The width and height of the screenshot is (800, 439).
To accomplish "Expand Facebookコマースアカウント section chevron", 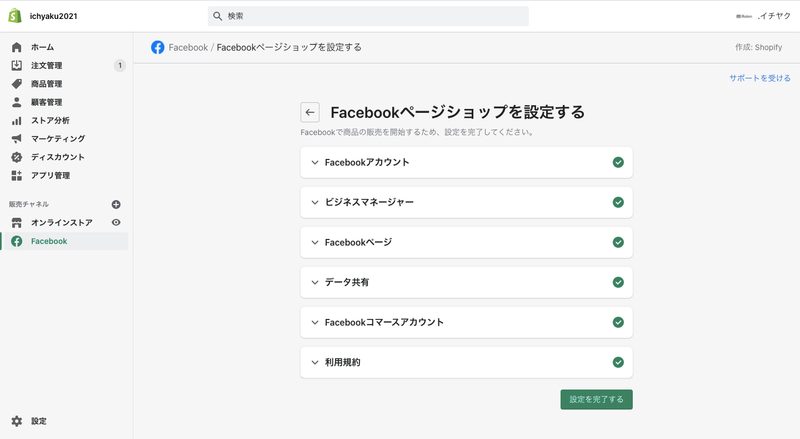I will [x=315, y=323].
